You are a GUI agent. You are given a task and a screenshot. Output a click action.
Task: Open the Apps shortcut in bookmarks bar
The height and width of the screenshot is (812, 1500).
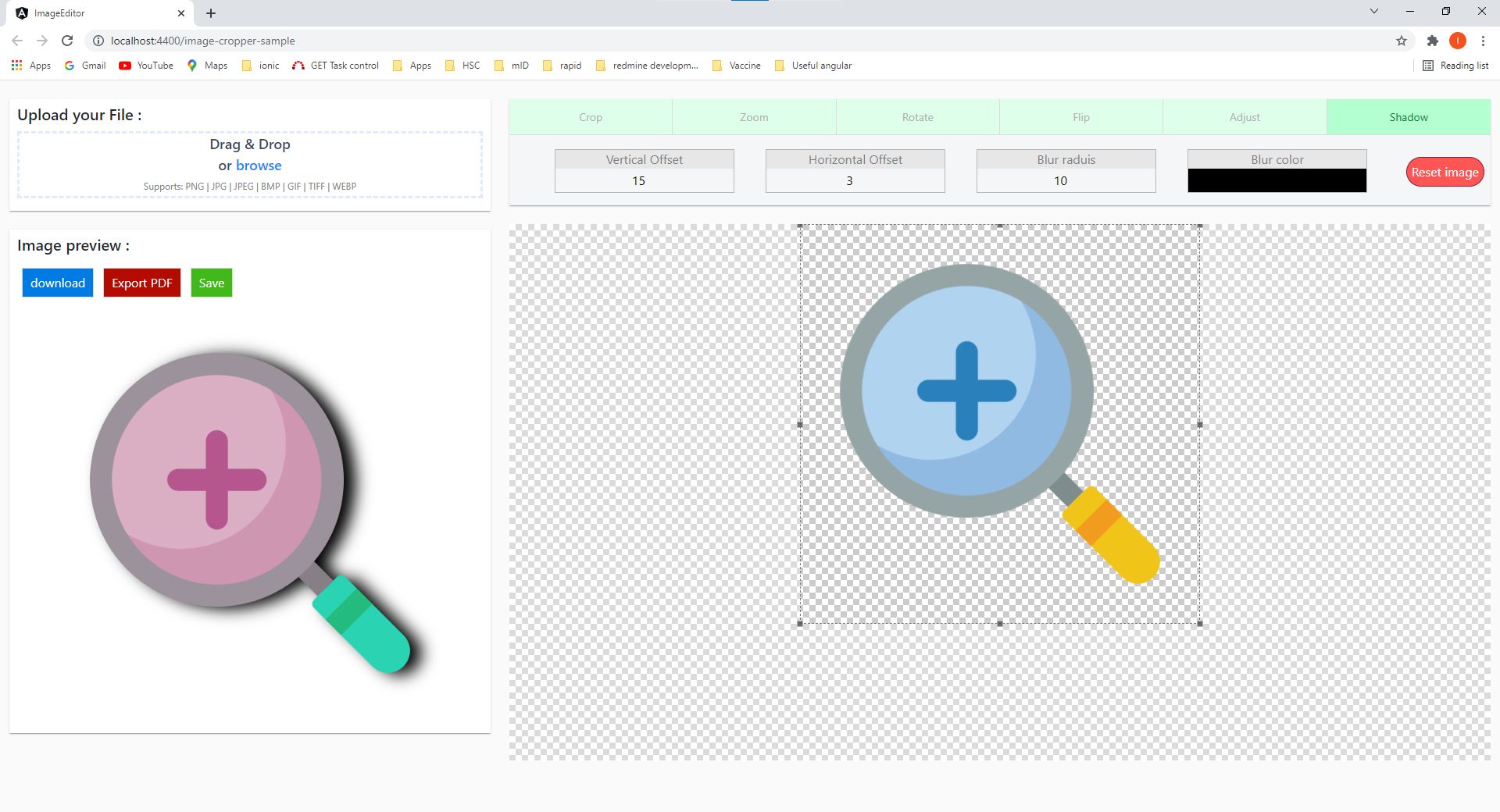point(31,66)
